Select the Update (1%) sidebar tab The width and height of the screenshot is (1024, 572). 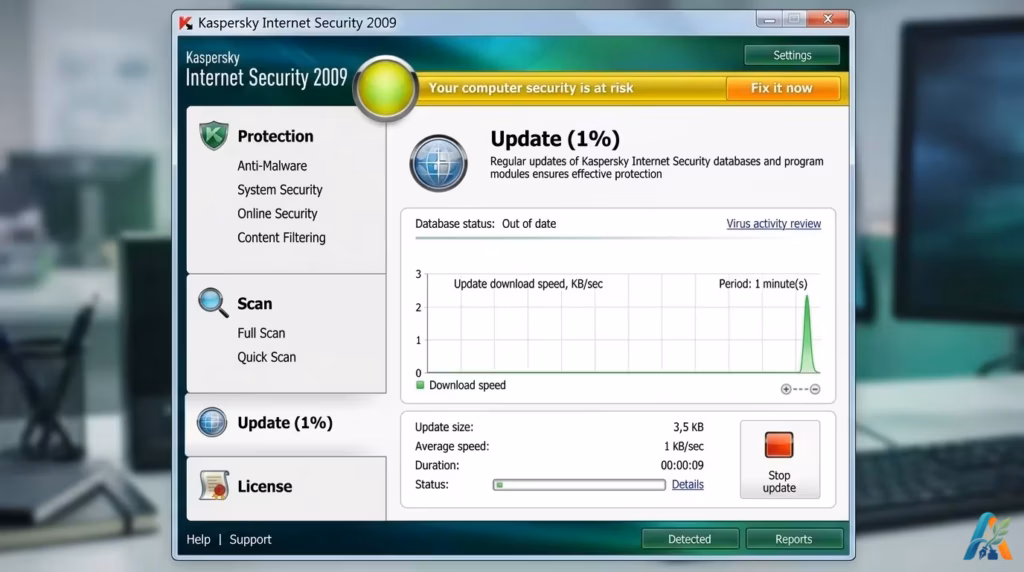(286, 423)
